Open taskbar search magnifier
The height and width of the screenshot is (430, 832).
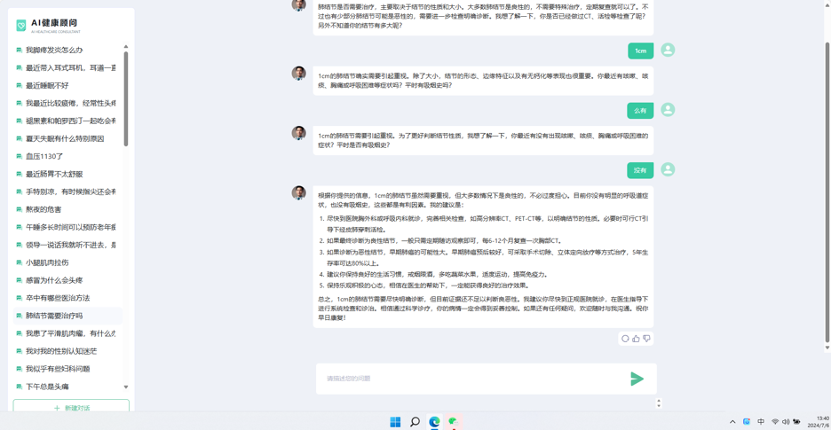(414, 422)
